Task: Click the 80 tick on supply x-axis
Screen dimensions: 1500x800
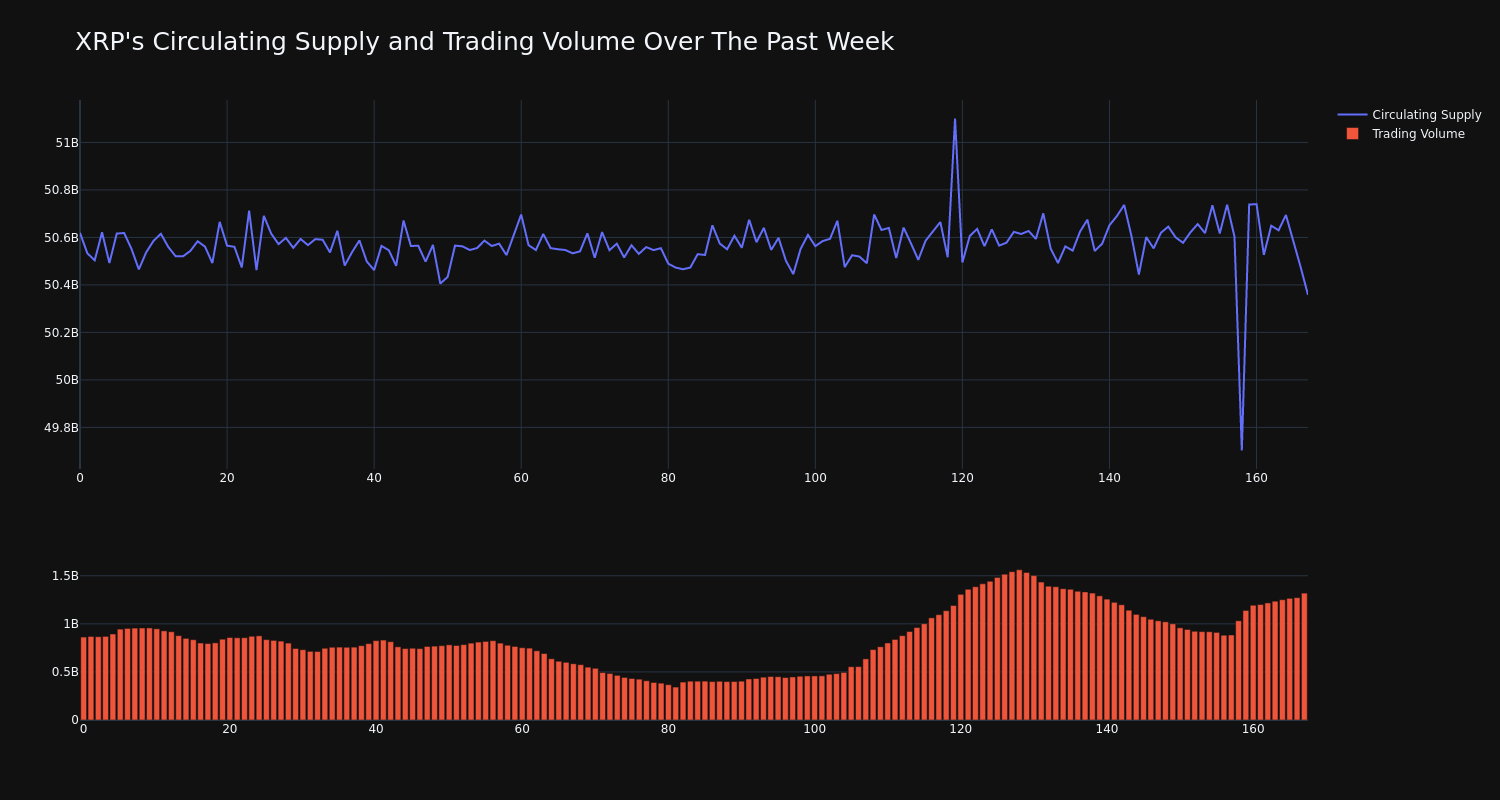Action: coord(668,478)
